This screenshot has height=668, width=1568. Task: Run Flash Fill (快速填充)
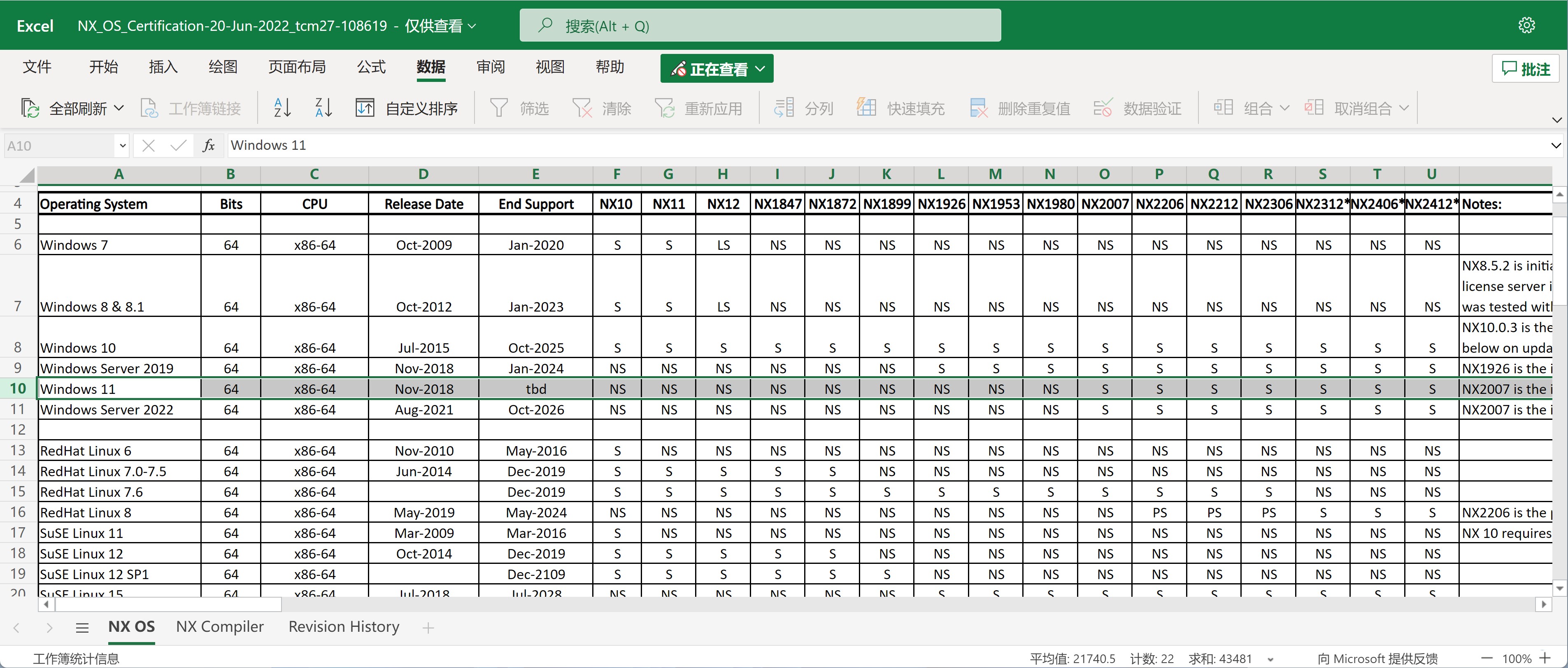coord(900,108)
